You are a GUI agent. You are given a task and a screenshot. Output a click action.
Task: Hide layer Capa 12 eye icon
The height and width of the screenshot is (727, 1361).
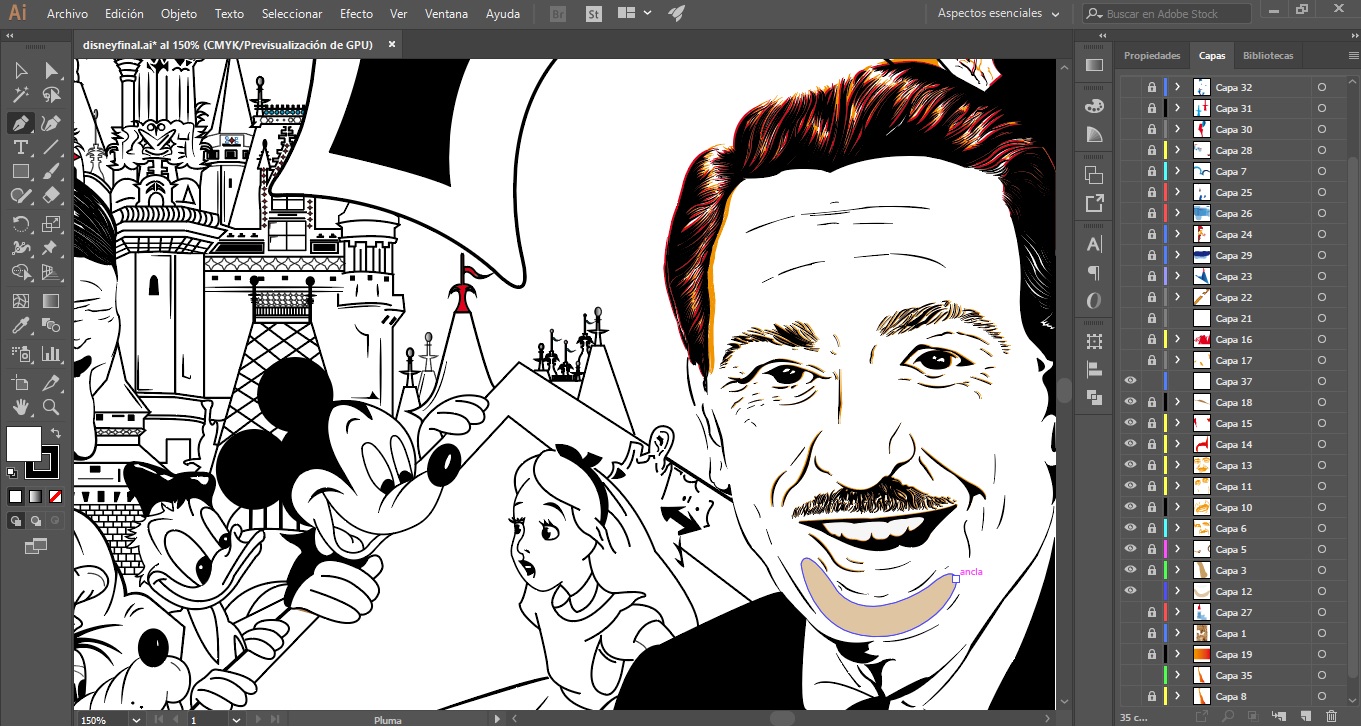(x=1130, y=591)
